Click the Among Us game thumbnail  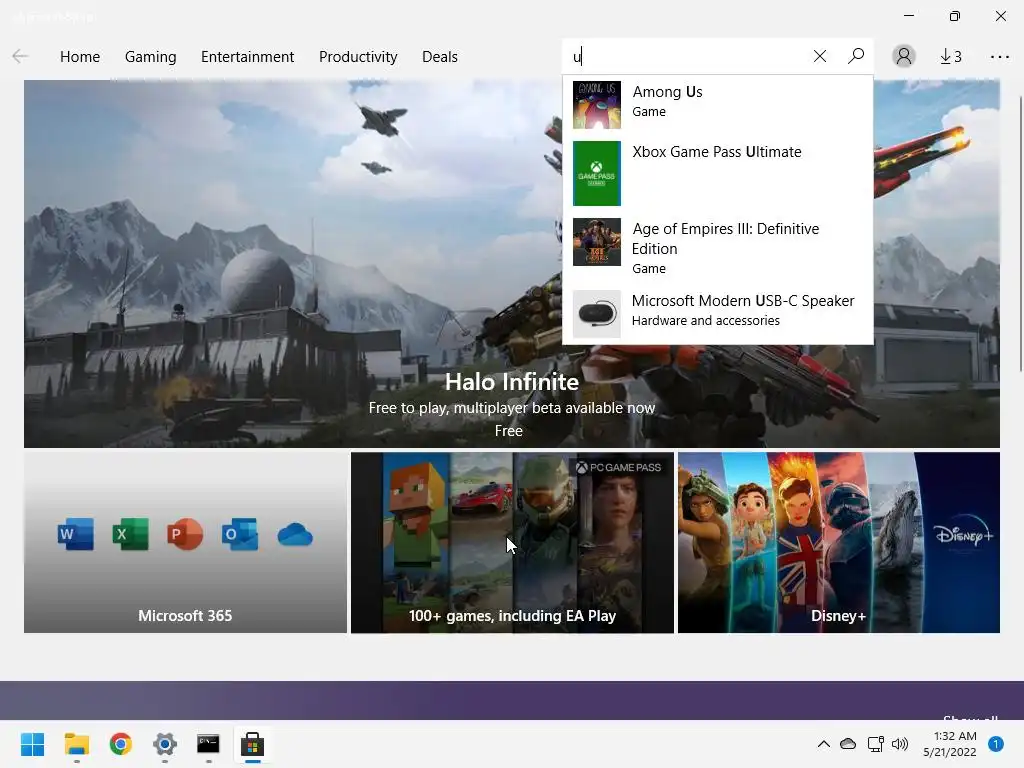point(597,104)
